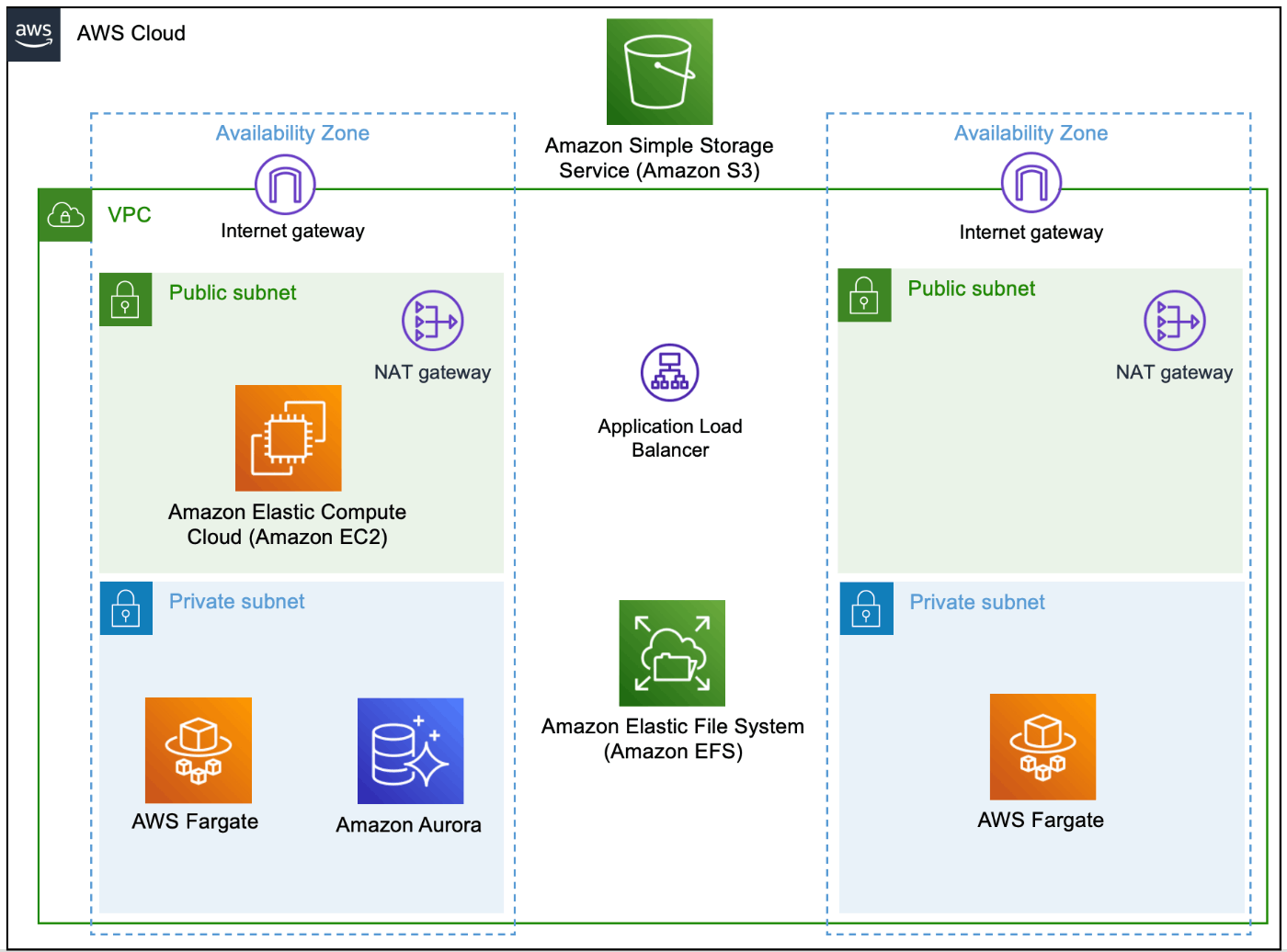Click the left NAT gateway label
Image resolution: width=1287 pixels, height=952 pixels.
432,372
